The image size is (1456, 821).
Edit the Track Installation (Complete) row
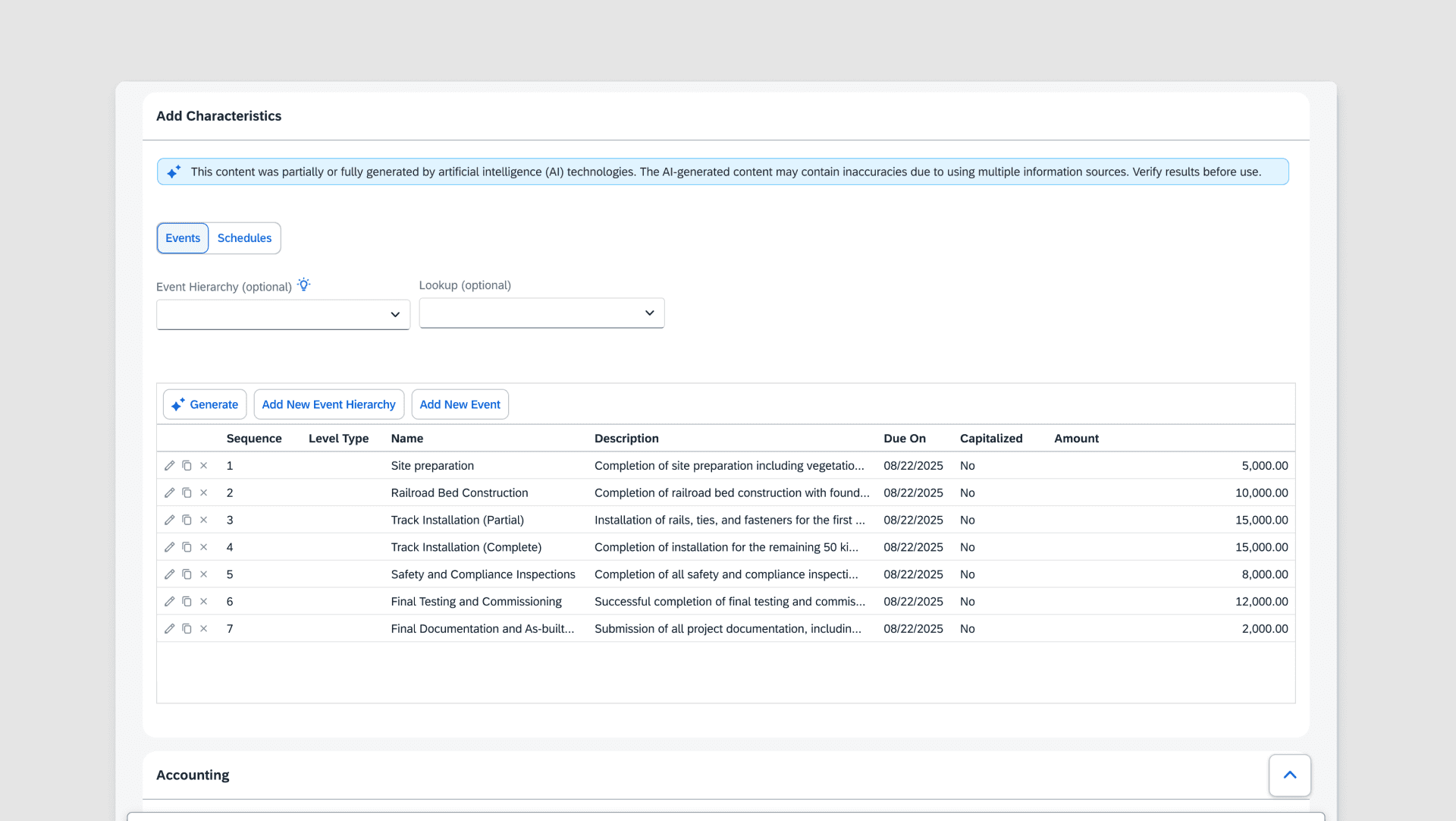[170, 547]
